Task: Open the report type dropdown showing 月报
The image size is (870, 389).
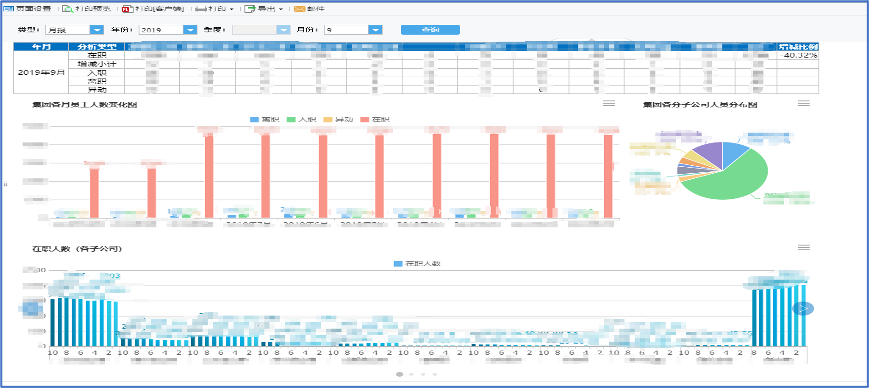Action: tap(97, 30)
